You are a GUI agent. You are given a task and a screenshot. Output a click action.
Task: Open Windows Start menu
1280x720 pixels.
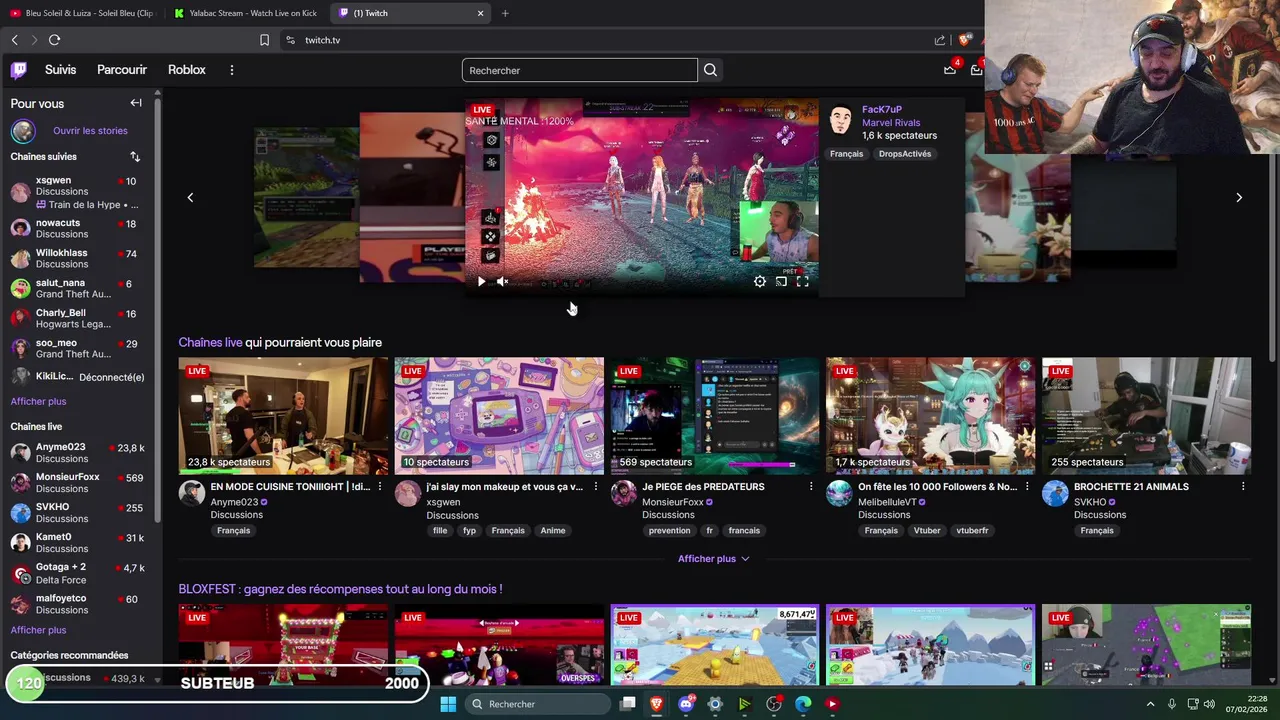pos(448,704)
